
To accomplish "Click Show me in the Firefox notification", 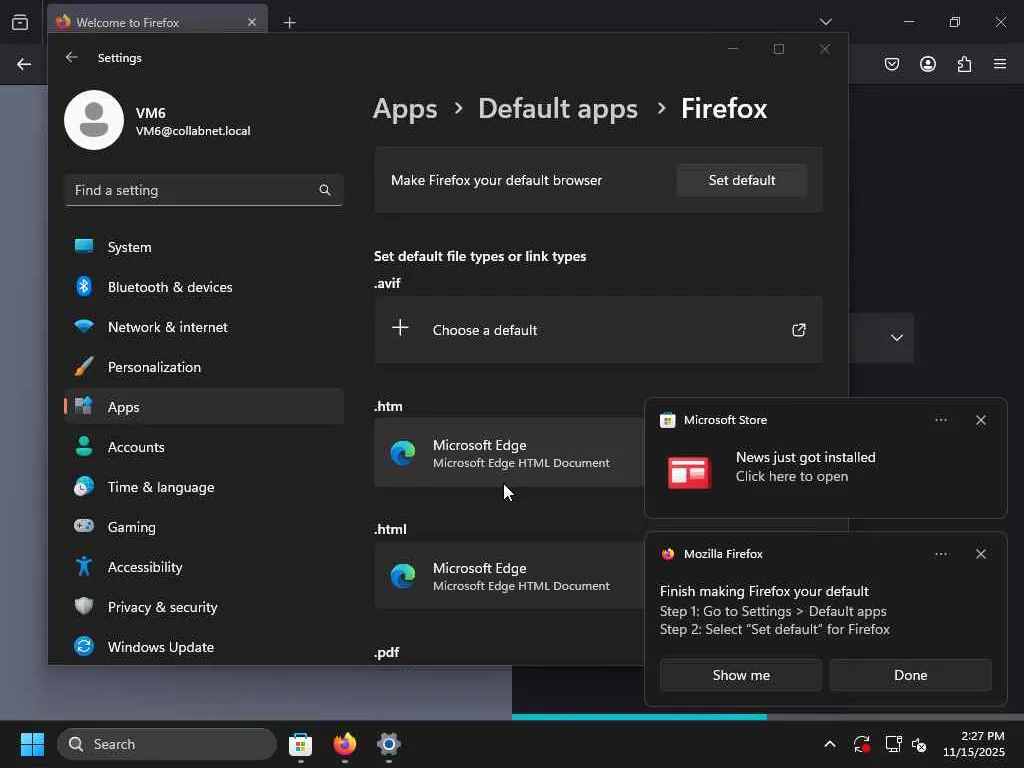I will point(740,675).
